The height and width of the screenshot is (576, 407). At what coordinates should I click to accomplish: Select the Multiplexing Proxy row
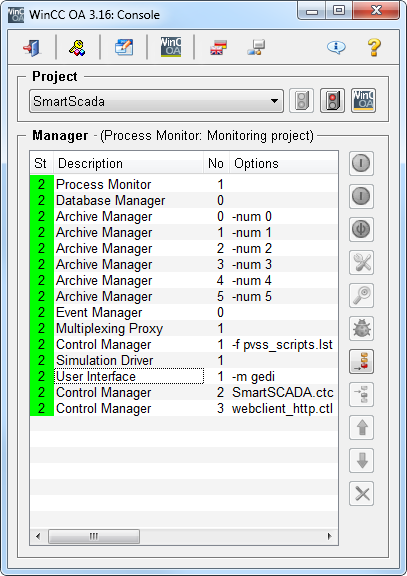(x=184, y=328)
